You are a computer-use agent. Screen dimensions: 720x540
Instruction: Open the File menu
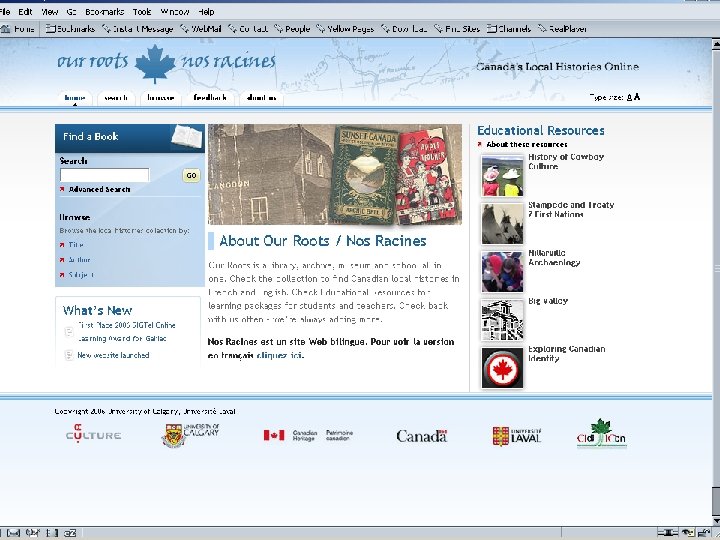(x=5, y=12)
